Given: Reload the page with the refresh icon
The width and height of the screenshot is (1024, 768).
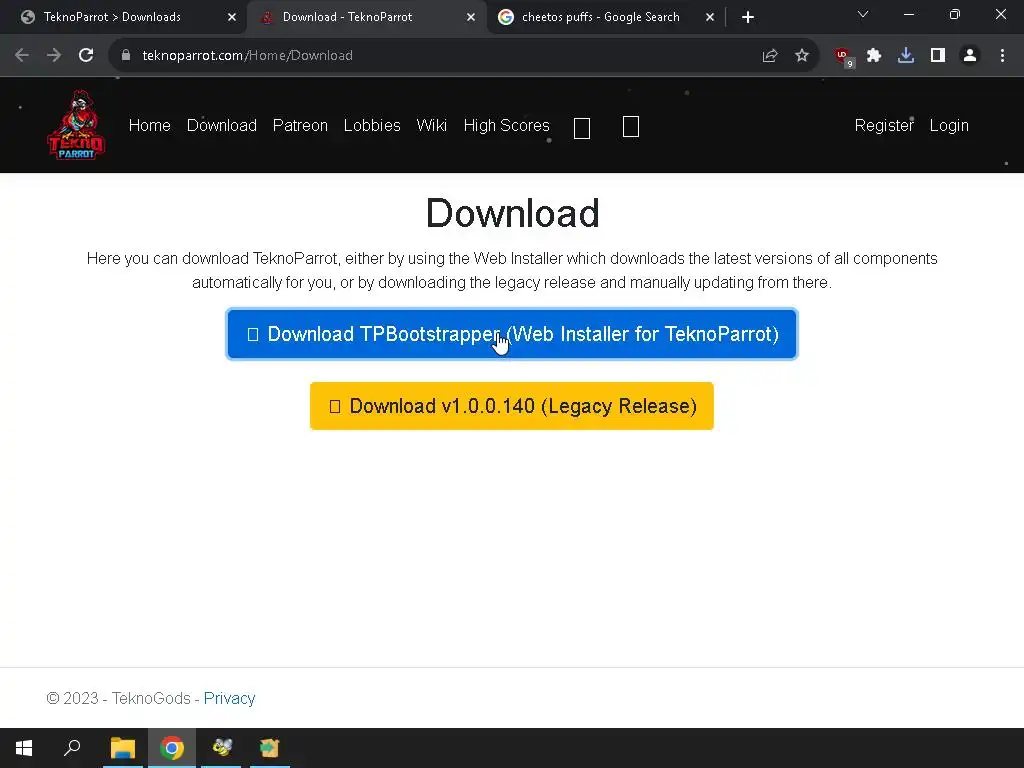Looking at the screenshot, I should (x=86, y=56).
